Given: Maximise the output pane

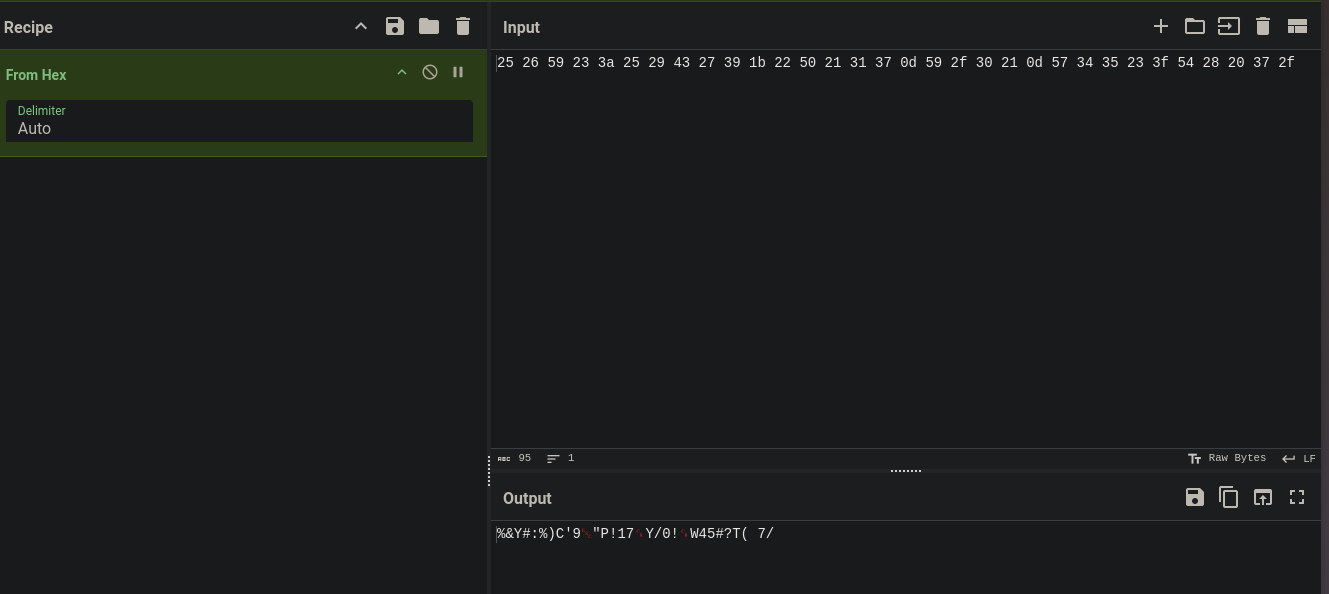Looking at the screenshot, I should [x=1297, y=497].
